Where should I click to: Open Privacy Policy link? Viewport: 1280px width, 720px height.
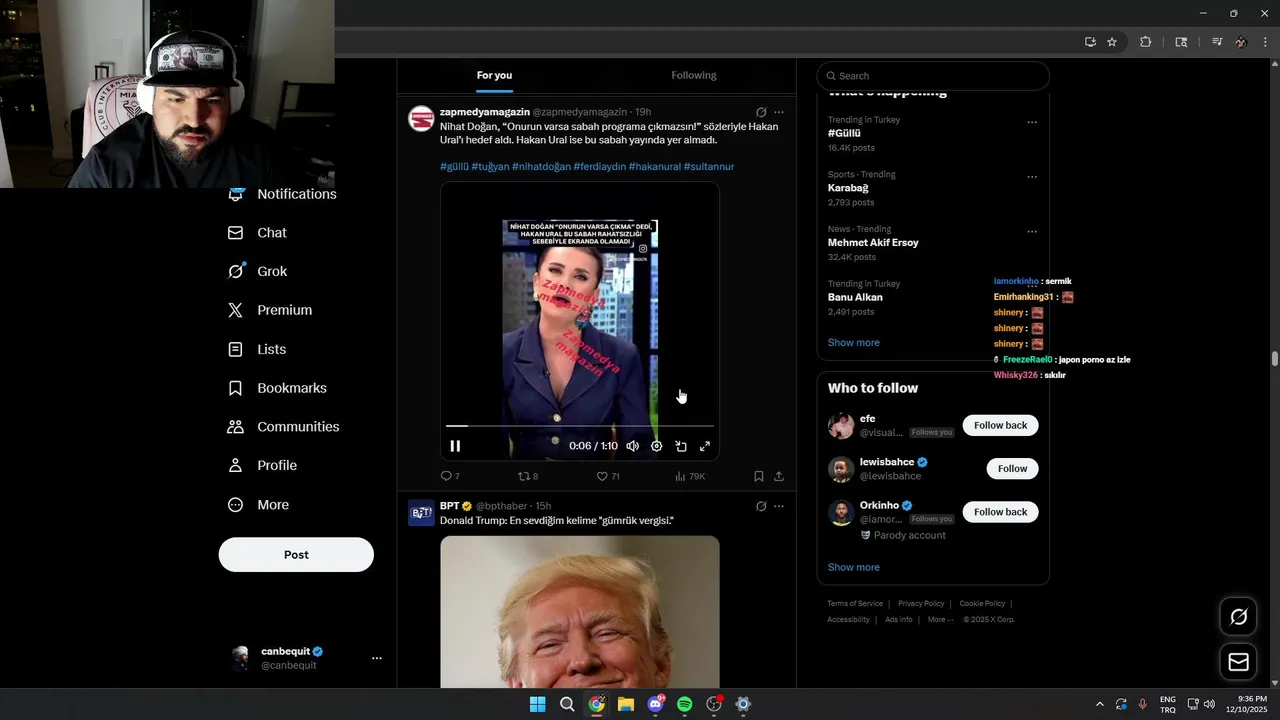click(x=921, y=603)
